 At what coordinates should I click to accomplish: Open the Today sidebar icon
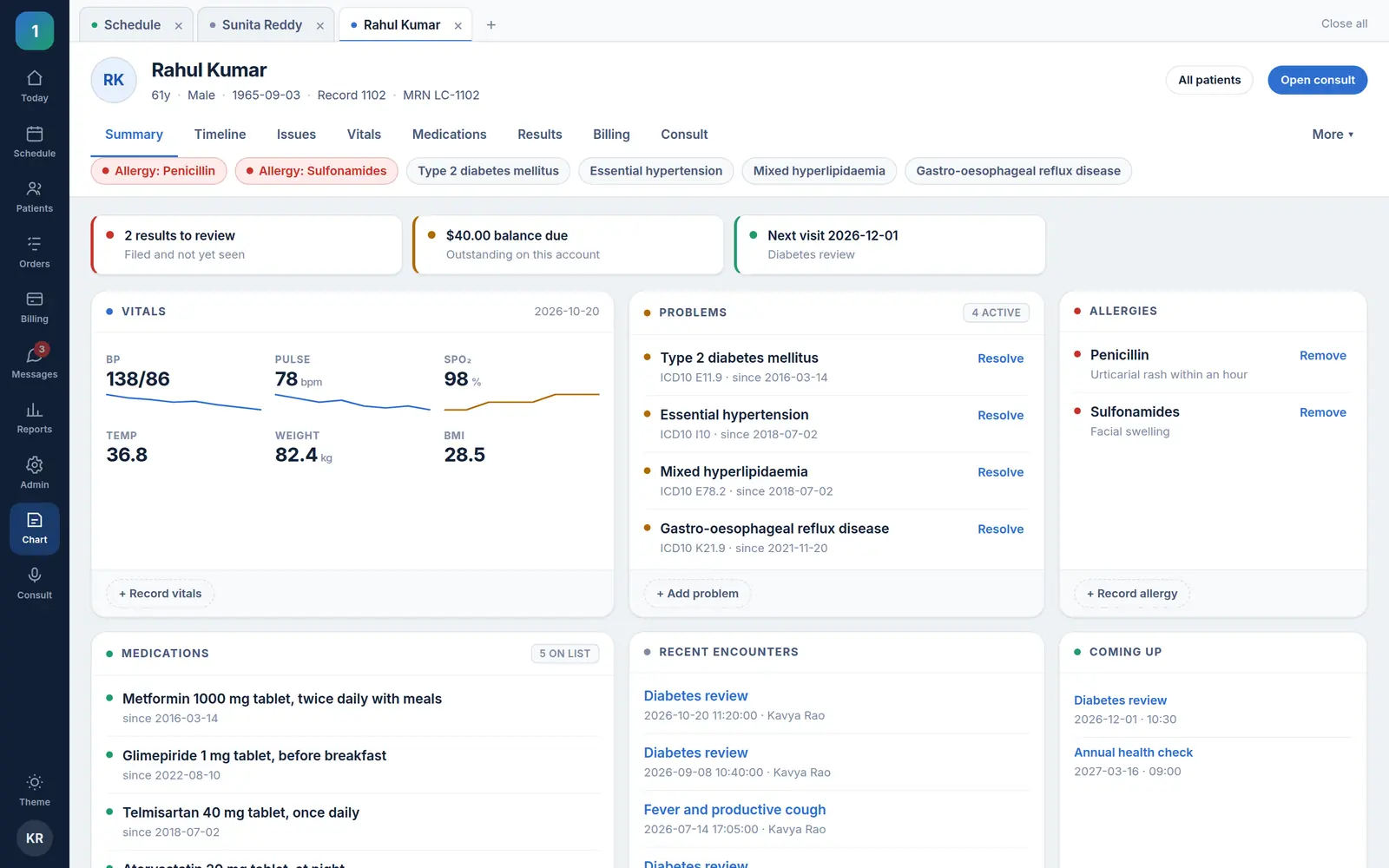click(35, 86)
